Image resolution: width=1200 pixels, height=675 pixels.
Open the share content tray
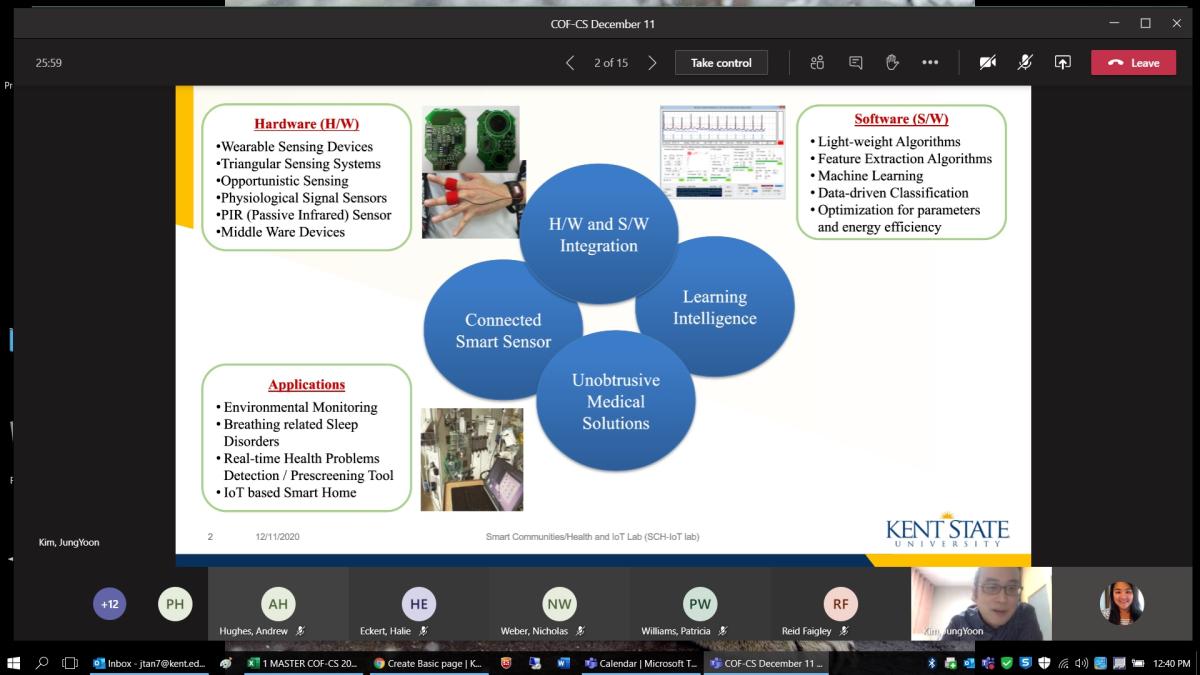[1062, 62]
